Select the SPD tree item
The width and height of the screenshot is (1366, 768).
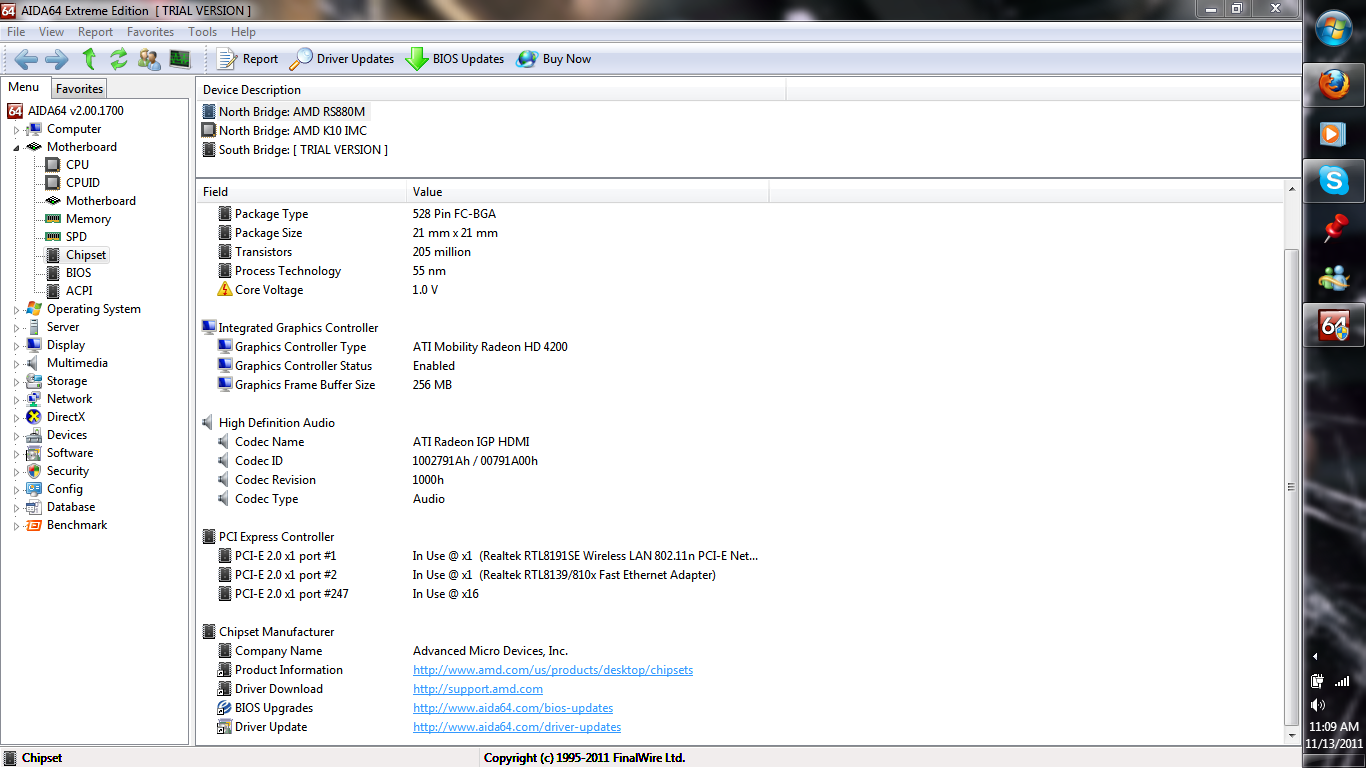pos(76,237)
